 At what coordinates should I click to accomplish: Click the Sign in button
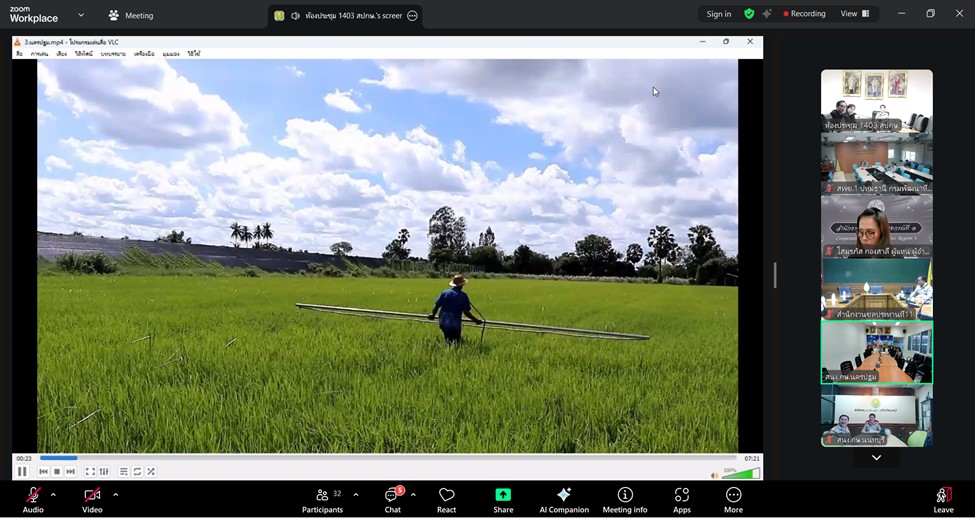point(718,14)
